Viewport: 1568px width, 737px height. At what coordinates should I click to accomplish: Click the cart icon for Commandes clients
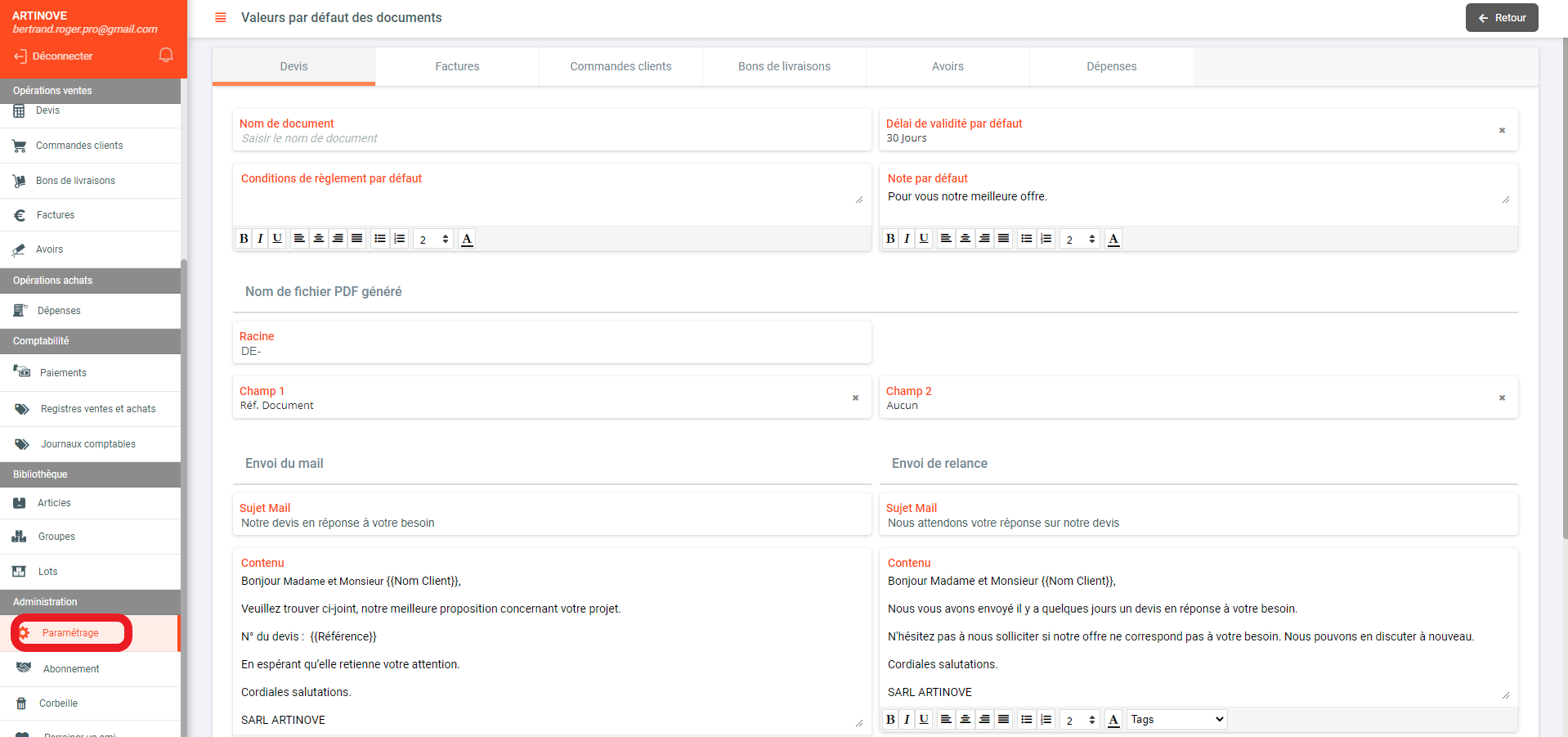tap(19, 146)
